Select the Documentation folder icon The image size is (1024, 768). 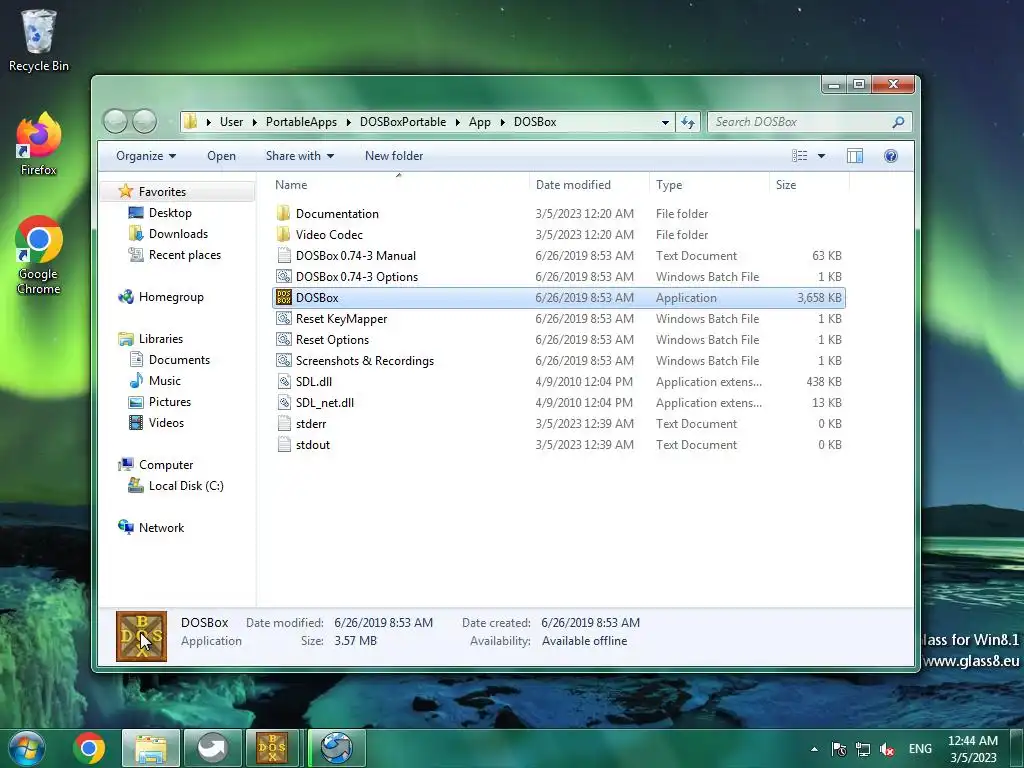283,214
